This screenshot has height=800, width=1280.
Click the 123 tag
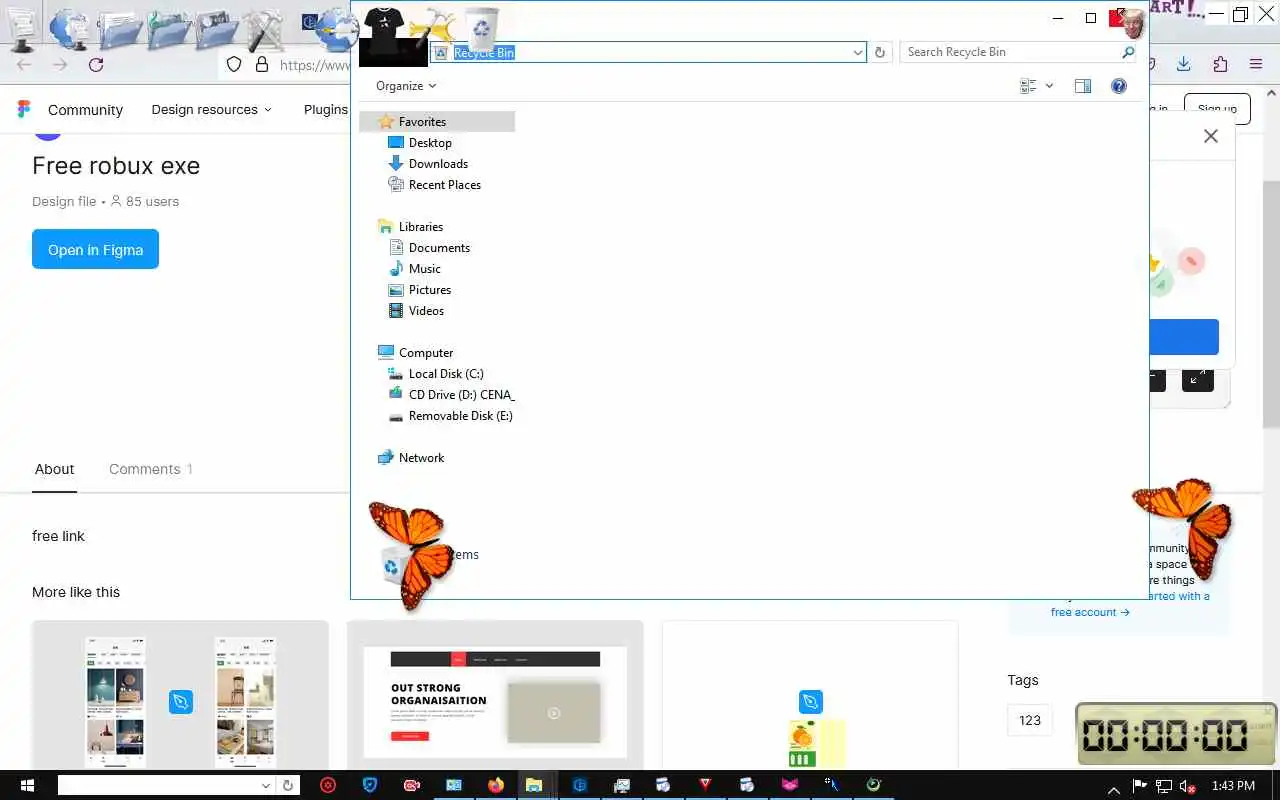1030,720
